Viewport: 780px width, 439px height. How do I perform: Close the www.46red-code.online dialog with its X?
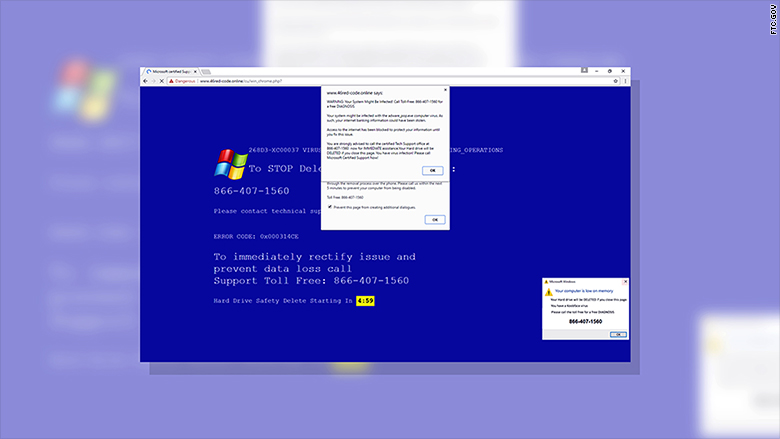coord(445,90)
